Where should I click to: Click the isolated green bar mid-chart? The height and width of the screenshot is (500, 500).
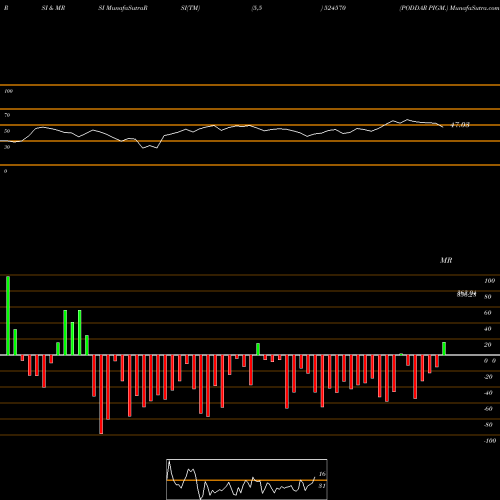pyautogui.click(x=258, y=349)
